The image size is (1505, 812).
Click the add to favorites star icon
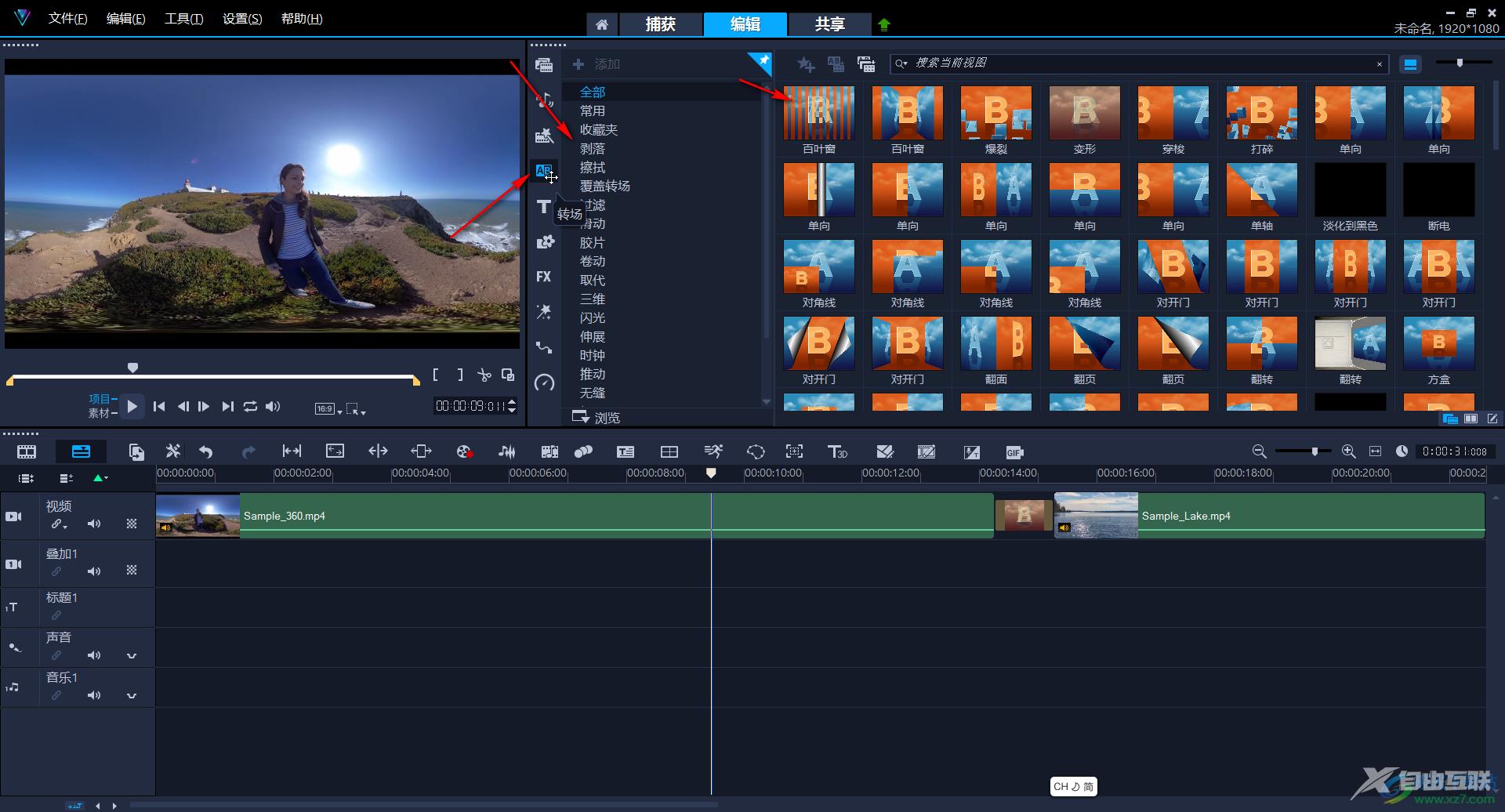click(806, 64)
